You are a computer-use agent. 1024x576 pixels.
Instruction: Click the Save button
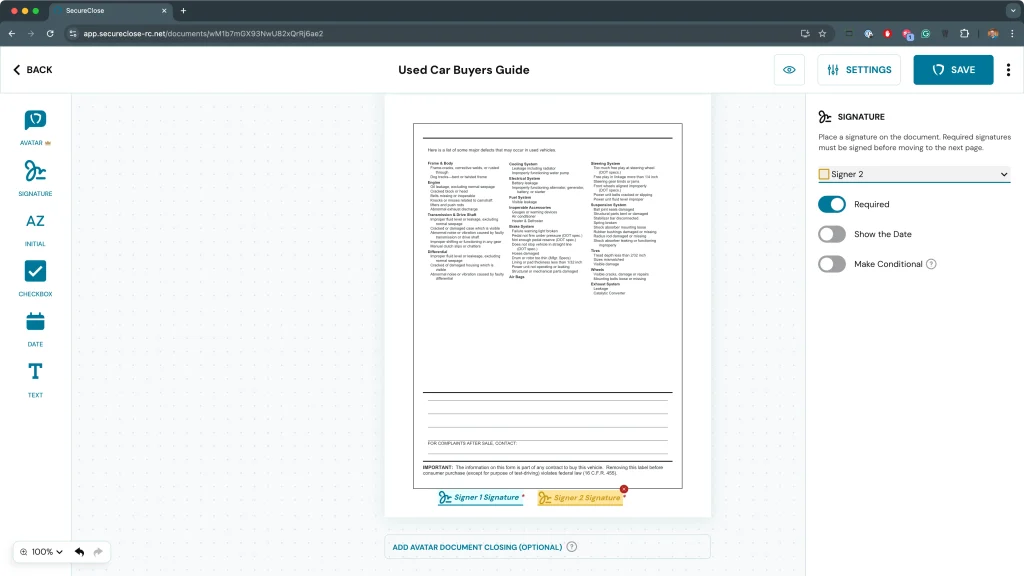[953, 70]
